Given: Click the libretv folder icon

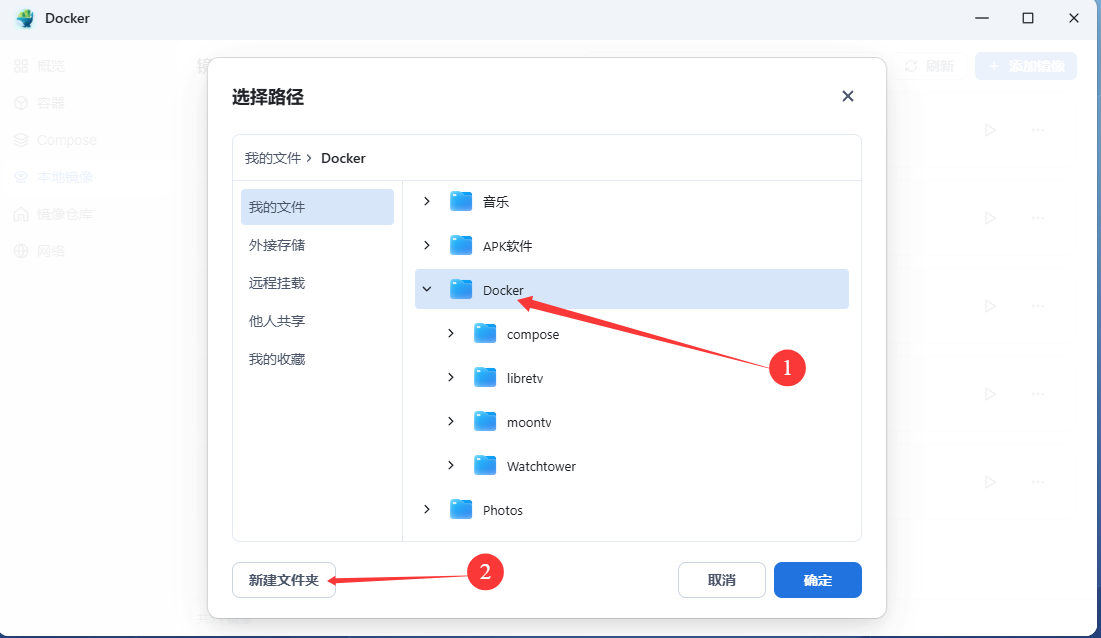Looking at the screenshot, I should click(x=485, y=378).
